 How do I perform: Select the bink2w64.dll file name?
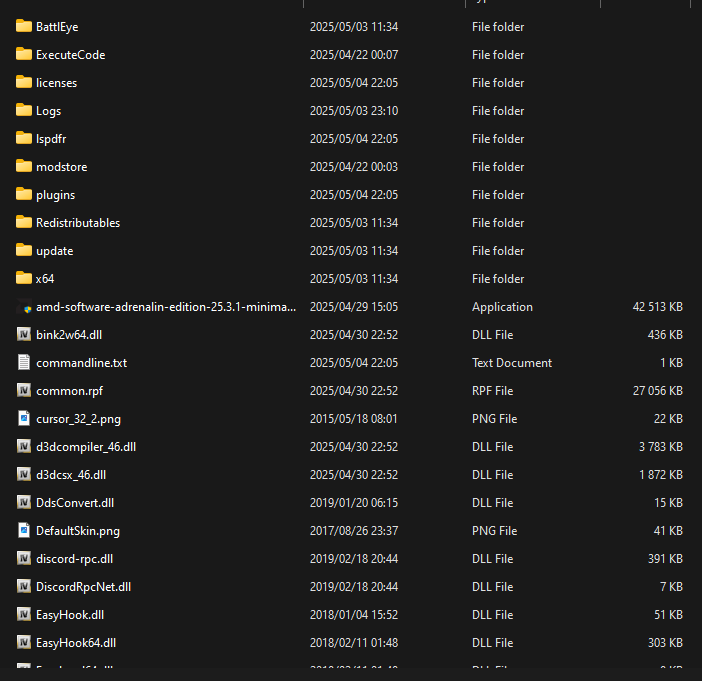coord(69,334)
